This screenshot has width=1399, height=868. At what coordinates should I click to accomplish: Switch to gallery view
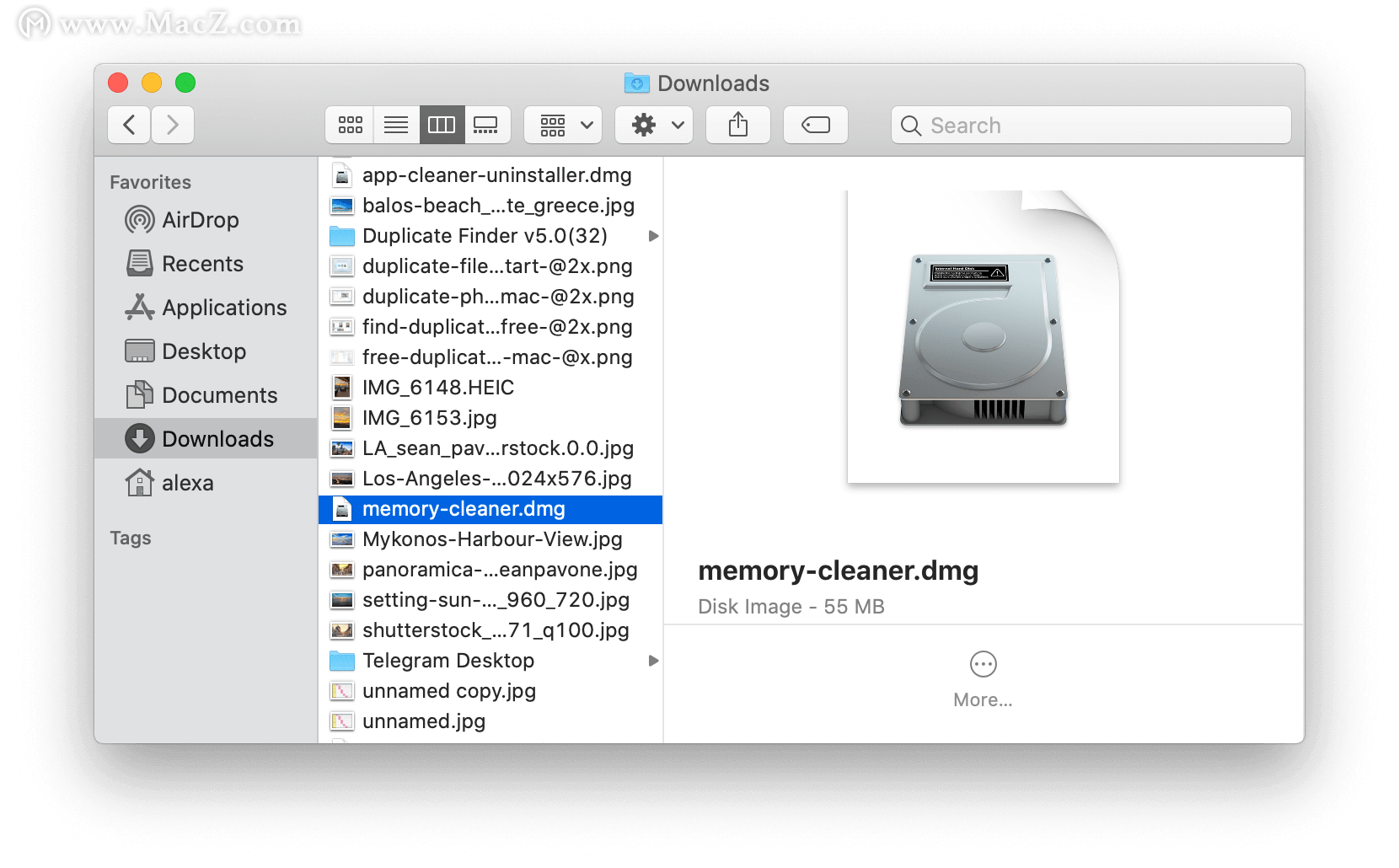click(x=486, y=125)
